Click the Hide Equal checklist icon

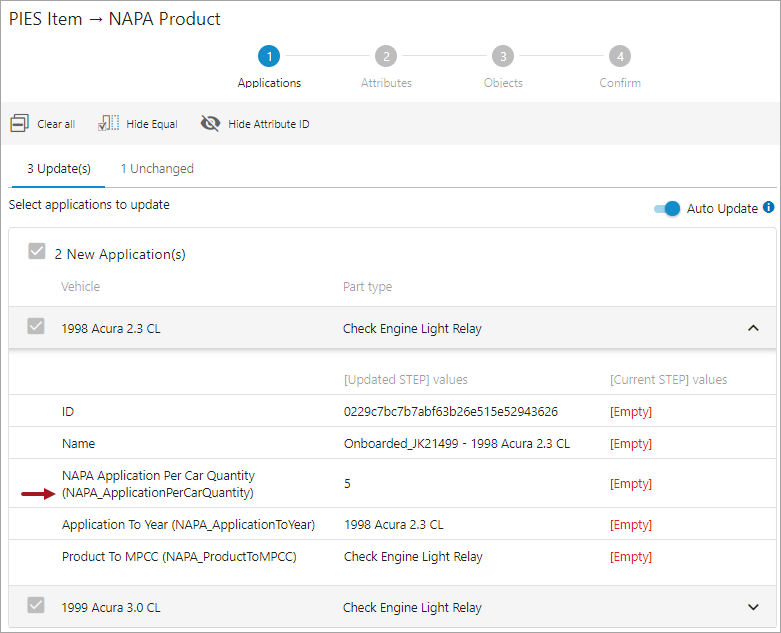point(109,123)
